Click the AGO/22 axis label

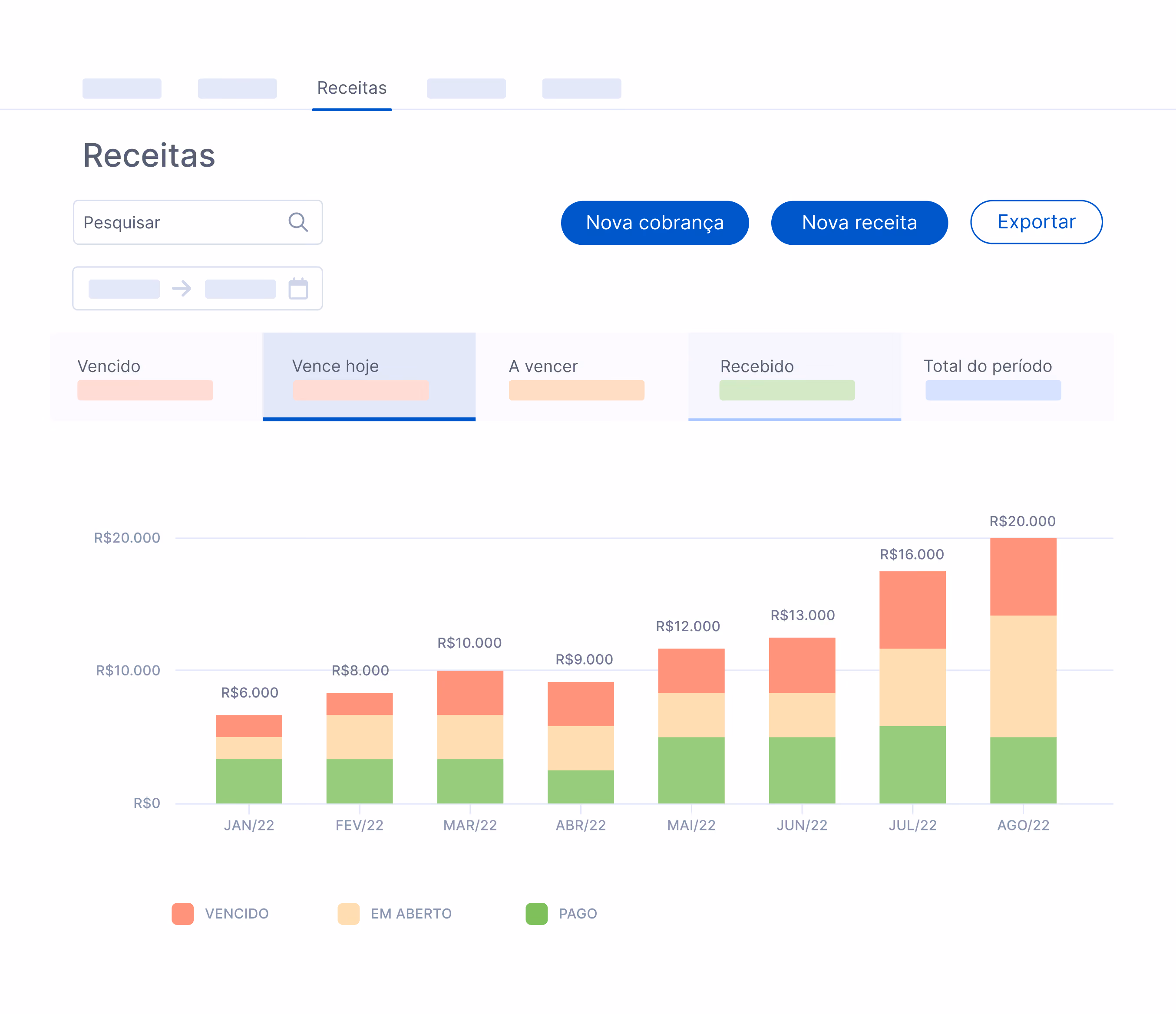(1023, 825)
